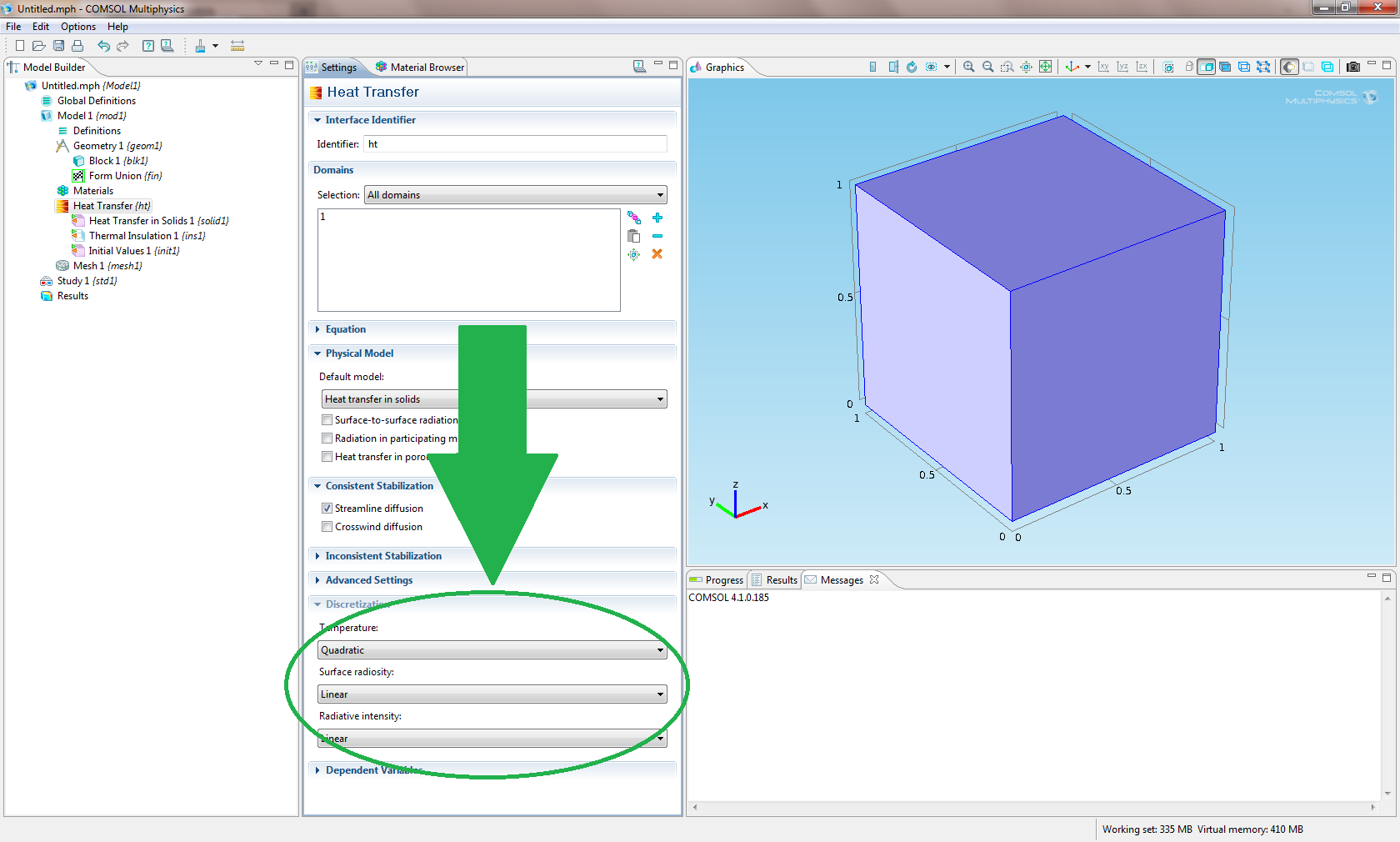Viewport: 1400px width, 842px height.
Task: Open the Edit menu
Action: point(41,27)
